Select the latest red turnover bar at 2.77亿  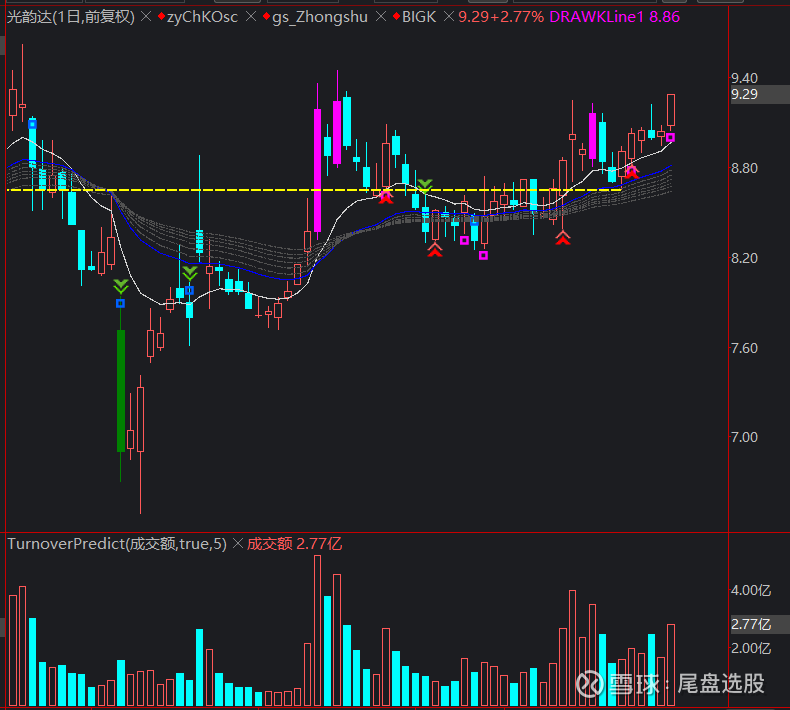(x=671, y=665)
